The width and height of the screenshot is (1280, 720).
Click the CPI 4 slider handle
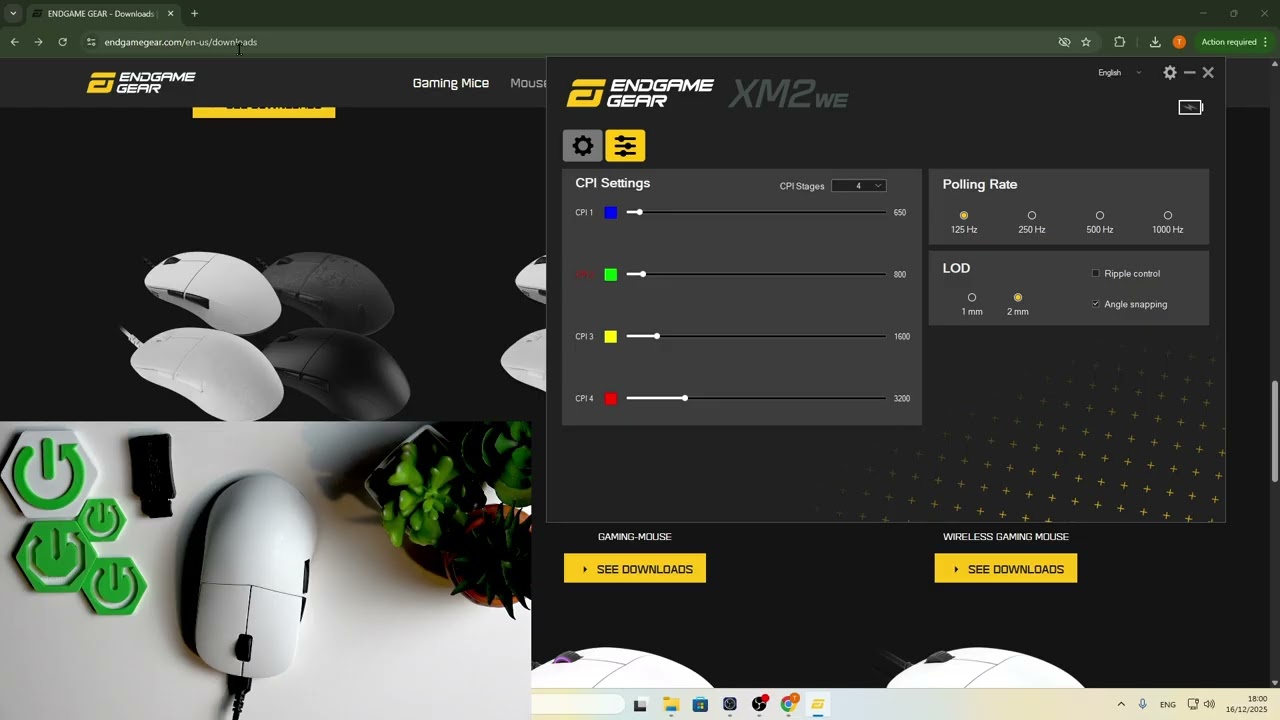click(x=685, y=398)
